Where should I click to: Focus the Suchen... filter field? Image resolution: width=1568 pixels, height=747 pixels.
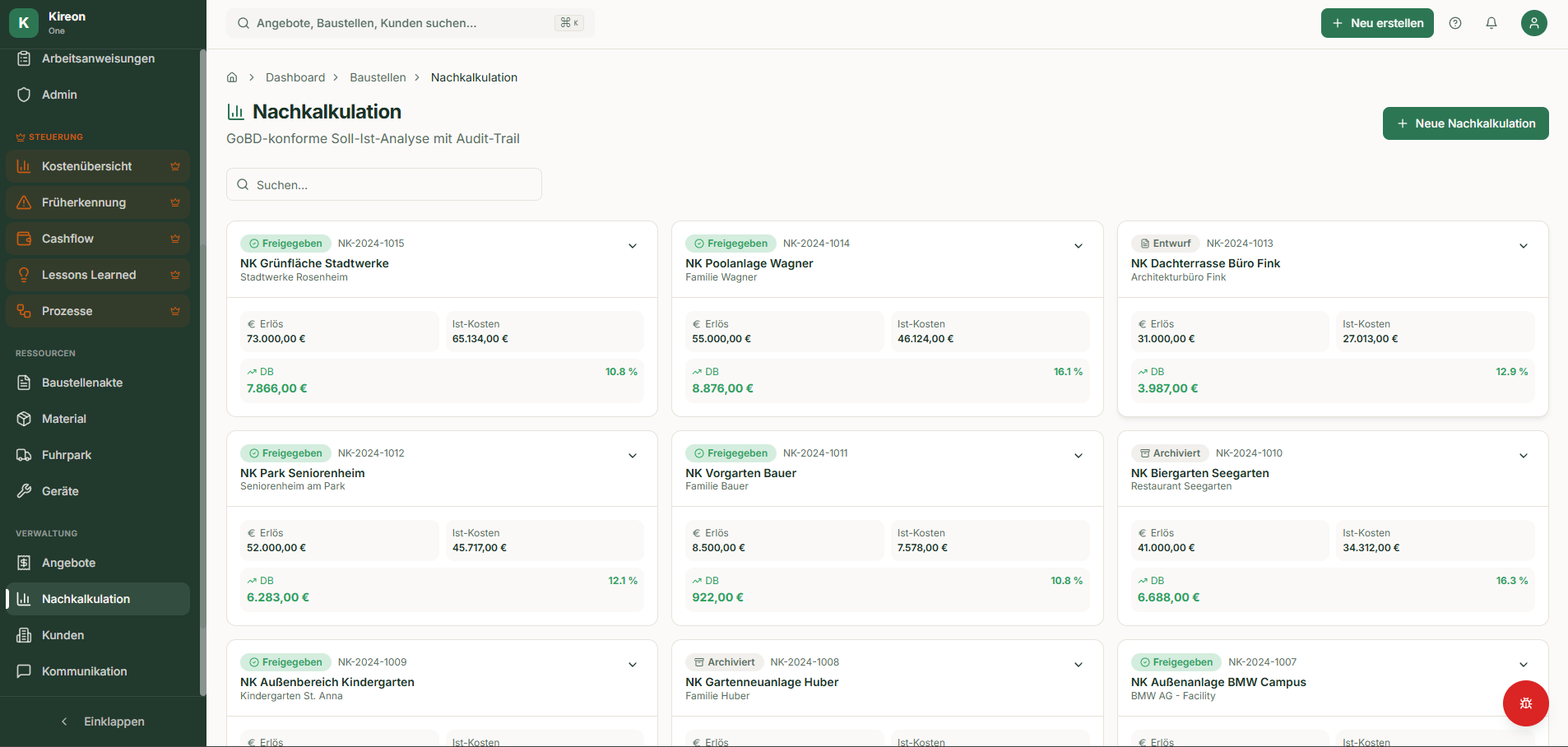pos(384,184)
